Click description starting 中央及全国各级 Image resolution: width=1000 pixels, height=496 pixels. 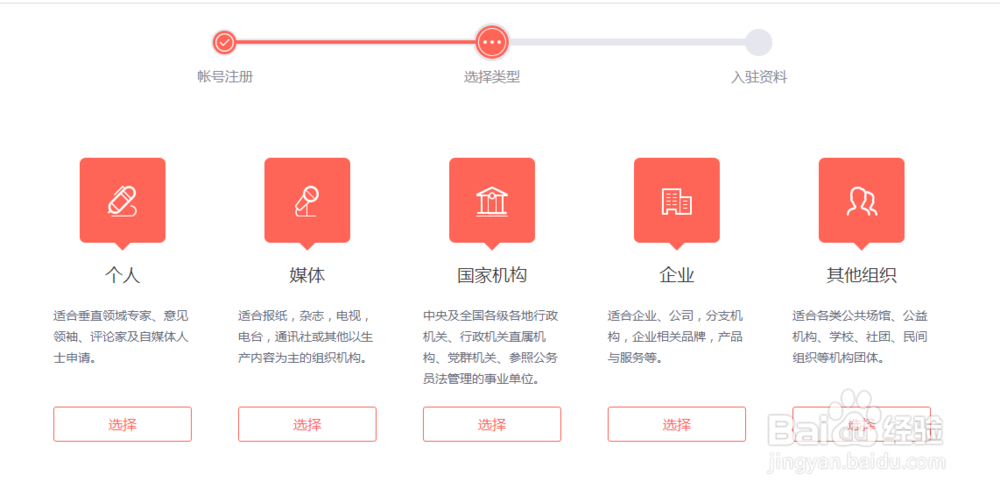point(490,347)
